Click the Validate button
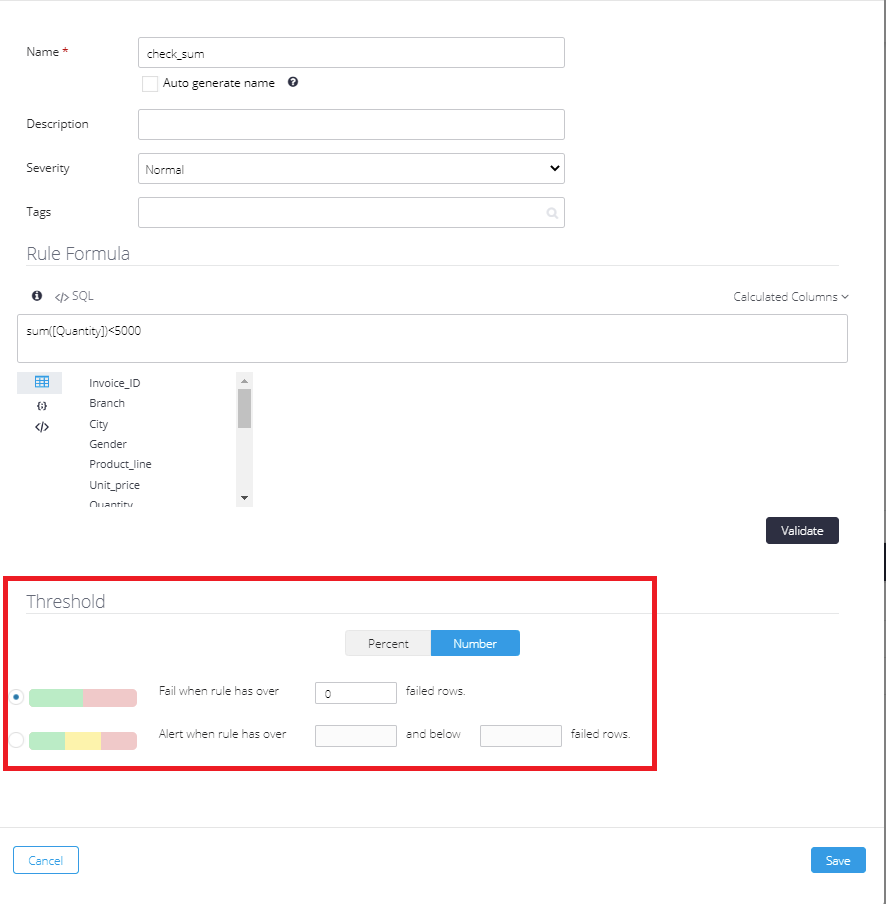 click(802, 530)
